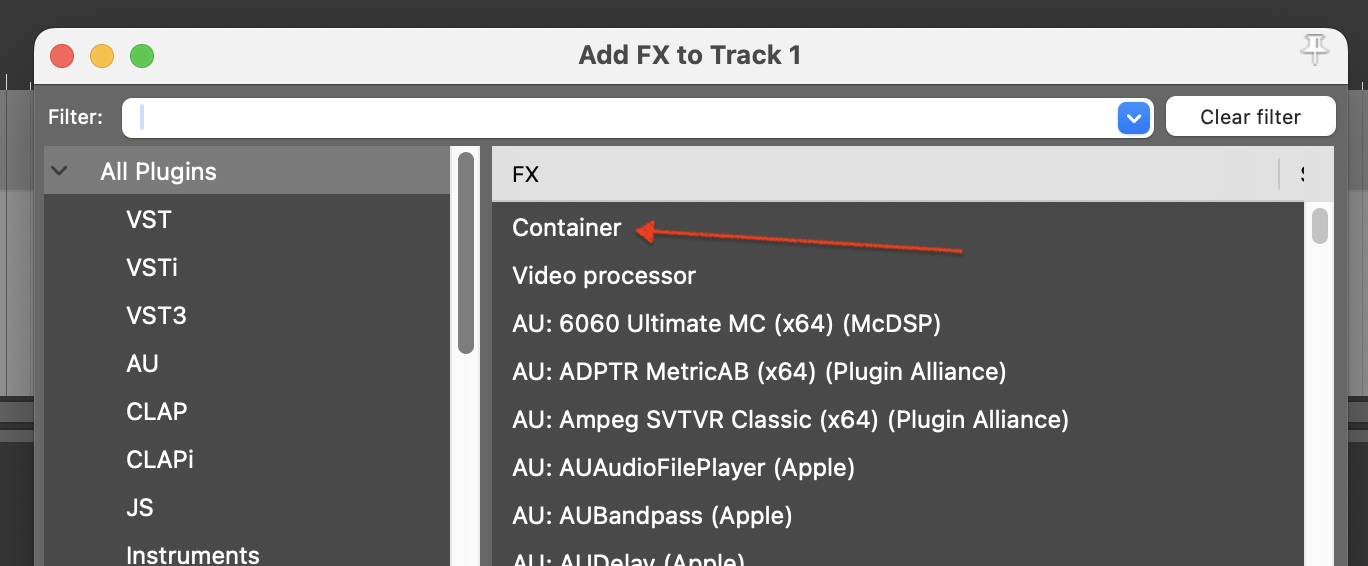The image size is (1368, 566).
Task: Open the filter history dropdown arrow
Action: coord(1133,118)
